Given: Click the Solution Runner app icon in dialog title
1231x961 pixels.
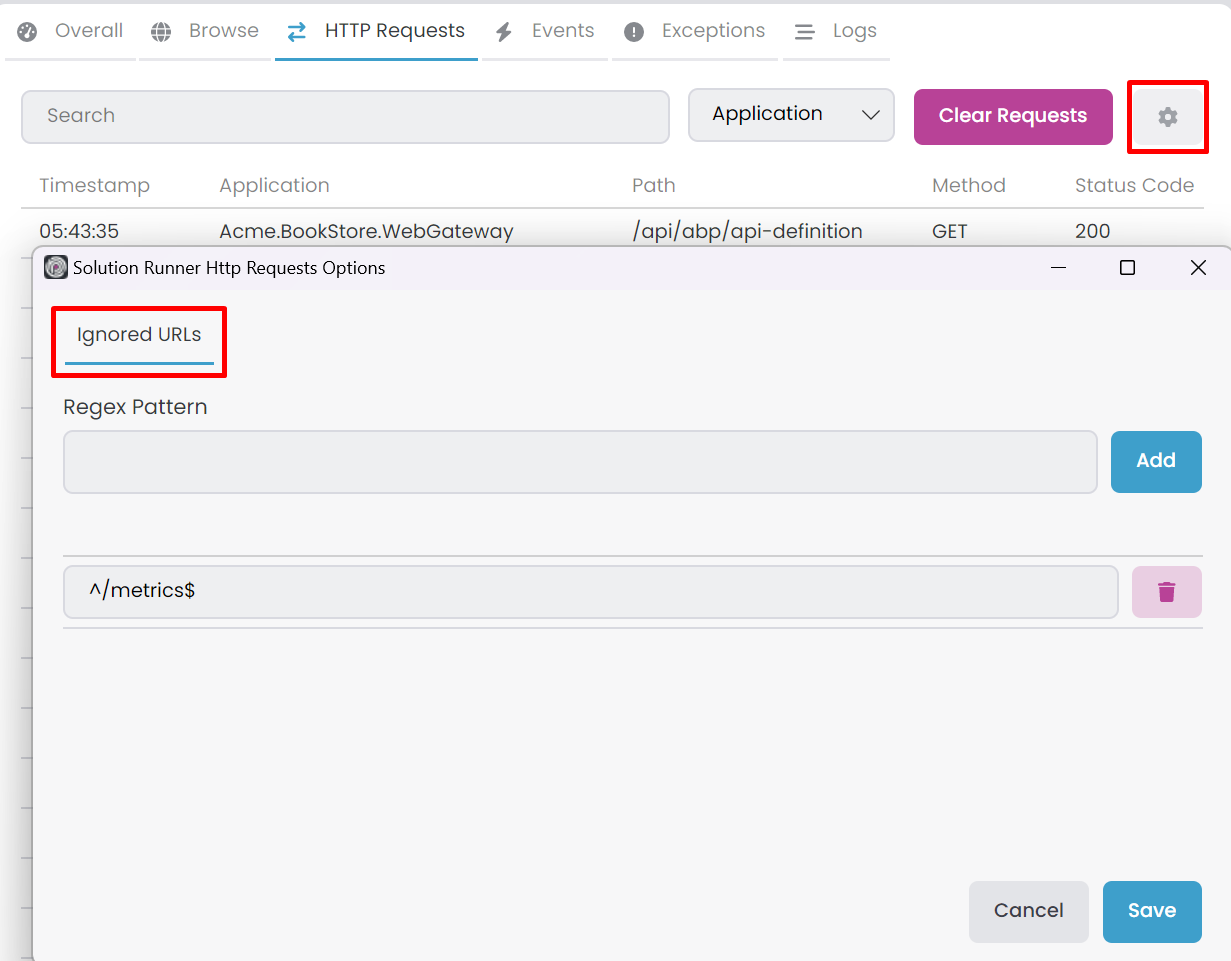Looking at the screenshot, I should coord(55,267).
